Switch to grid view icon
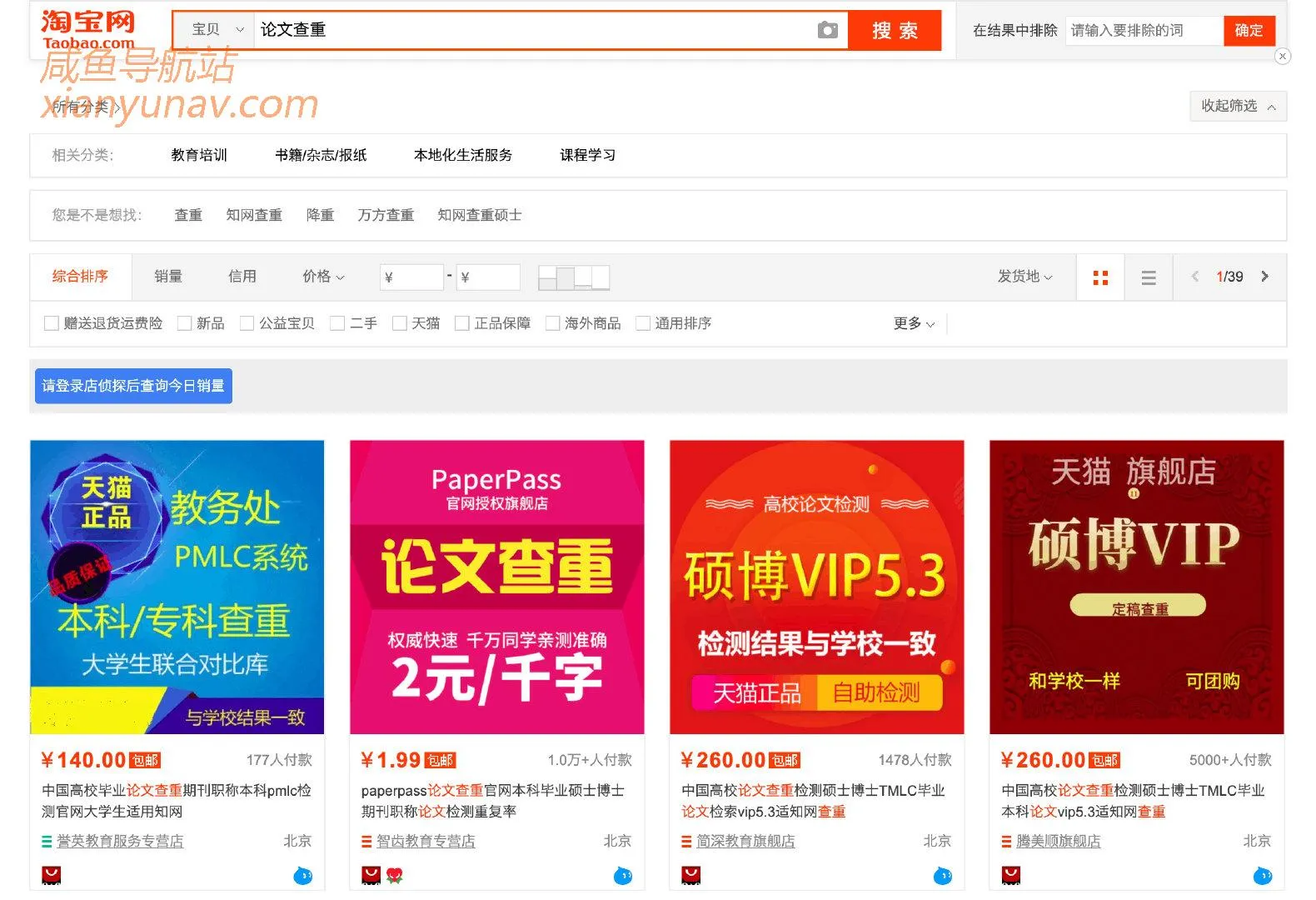The height and width of the screenshot is (900, 1316). 1100,277
